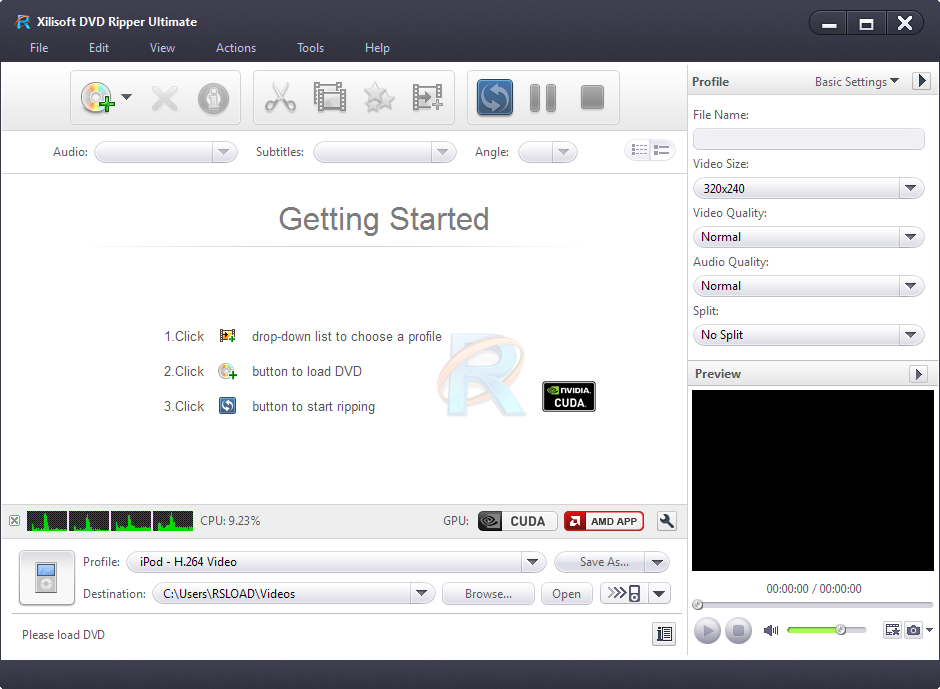Open the Subtitles dropdown
Viewport: 940px width, 689px height.
coord(385,152)
